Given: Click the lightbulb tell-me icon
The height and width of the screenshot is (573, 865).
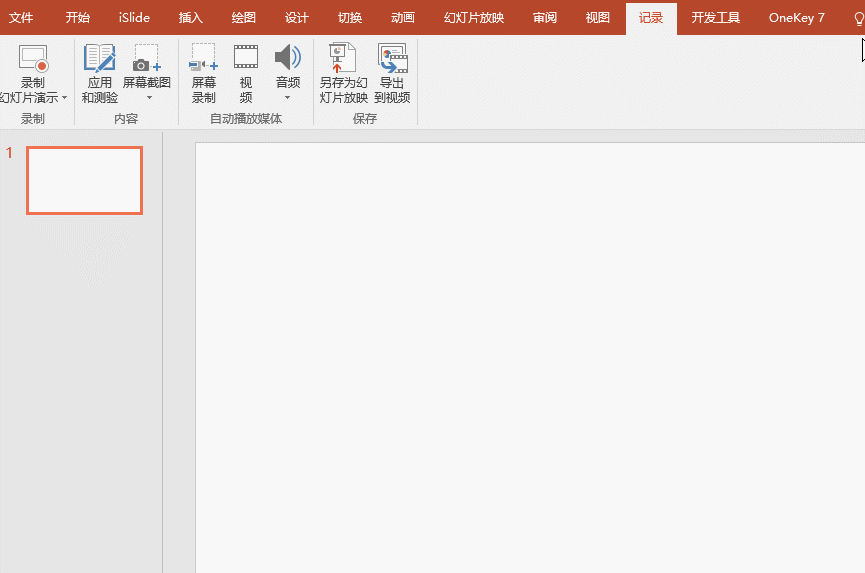Looking at the screenshot, I should pyautogui.click(x=859, y=19).
